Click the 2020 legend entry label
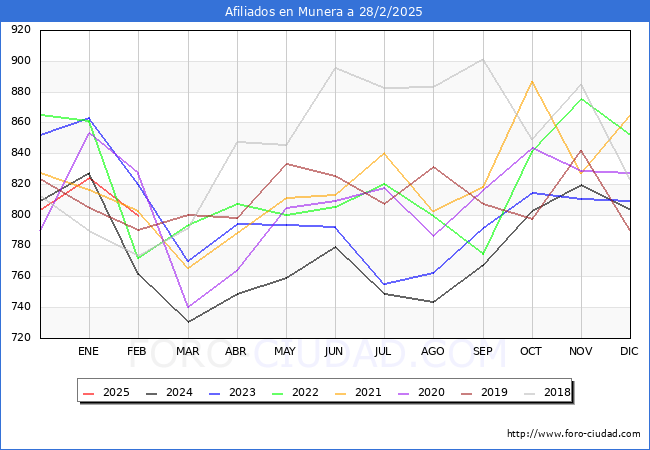This screenshot has height=450, width=650. point(431,392)
